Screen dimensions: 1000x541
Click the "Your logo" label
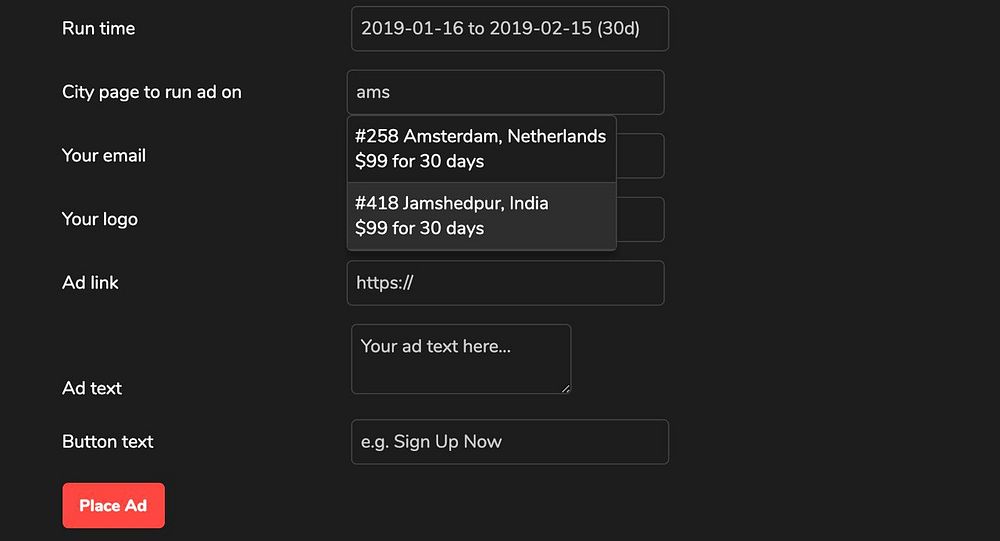pos(100,219)
